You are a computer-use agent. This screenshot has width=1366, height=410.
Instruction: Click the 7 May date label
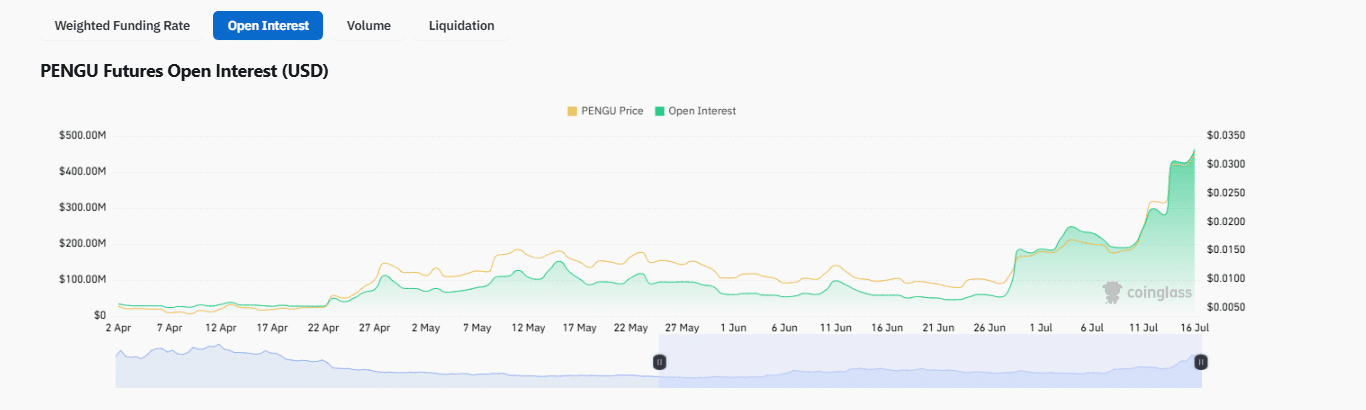click(476, 328)
